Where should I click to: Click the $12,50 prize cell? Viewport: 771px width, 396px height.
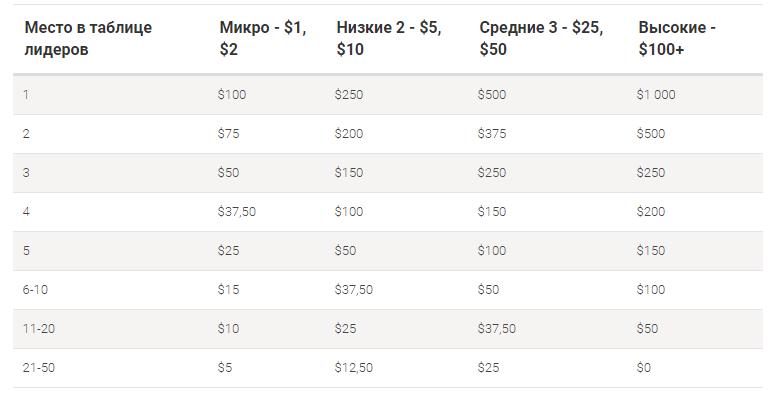pos(354,367)
